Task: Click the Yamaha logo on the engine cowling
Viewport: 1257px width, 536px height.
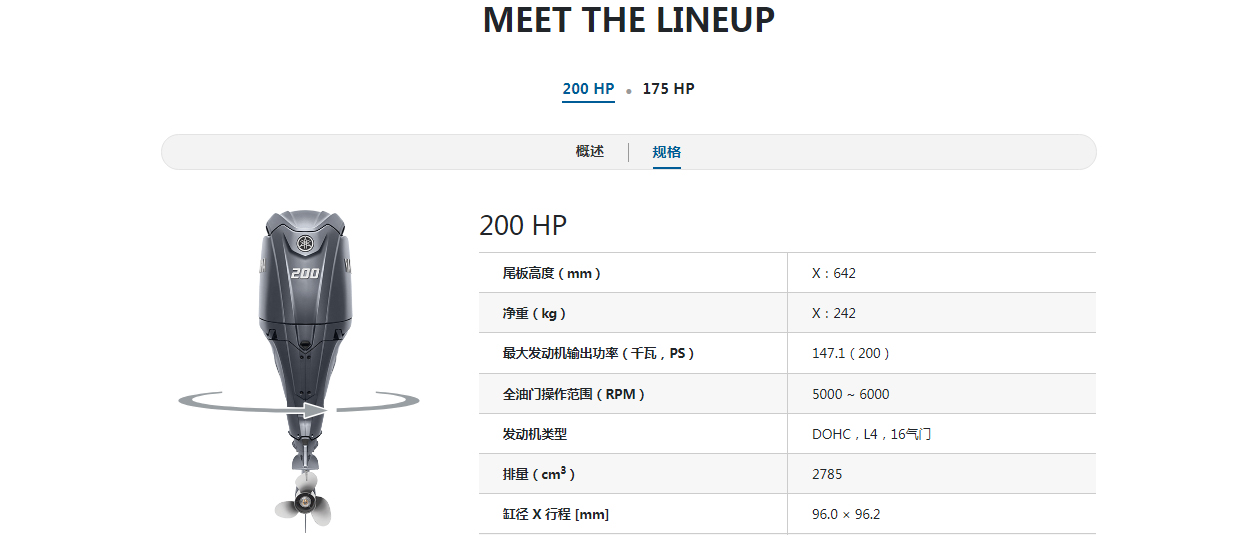Action: pyautogui.click(x=304, y=246)
